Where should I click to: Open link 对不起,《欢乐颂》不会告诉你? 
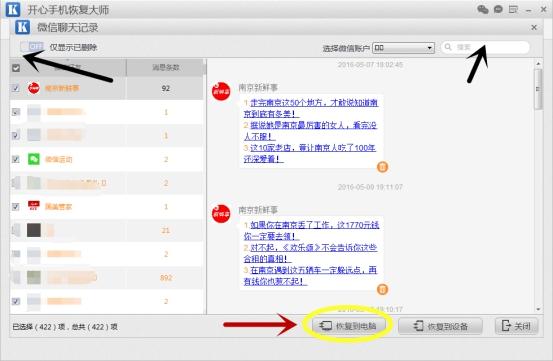pyautogui.click(x=310, y=253)
